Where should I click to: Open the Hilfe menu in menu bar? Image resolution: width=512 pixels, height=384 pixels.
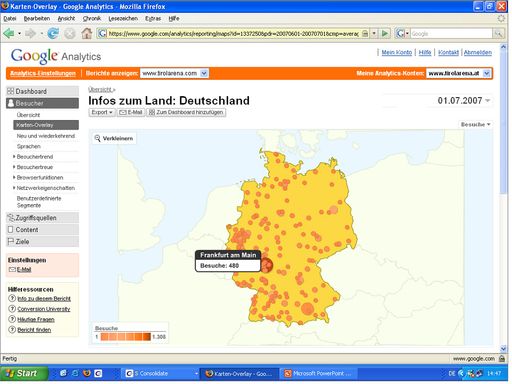tap(174, 19)
